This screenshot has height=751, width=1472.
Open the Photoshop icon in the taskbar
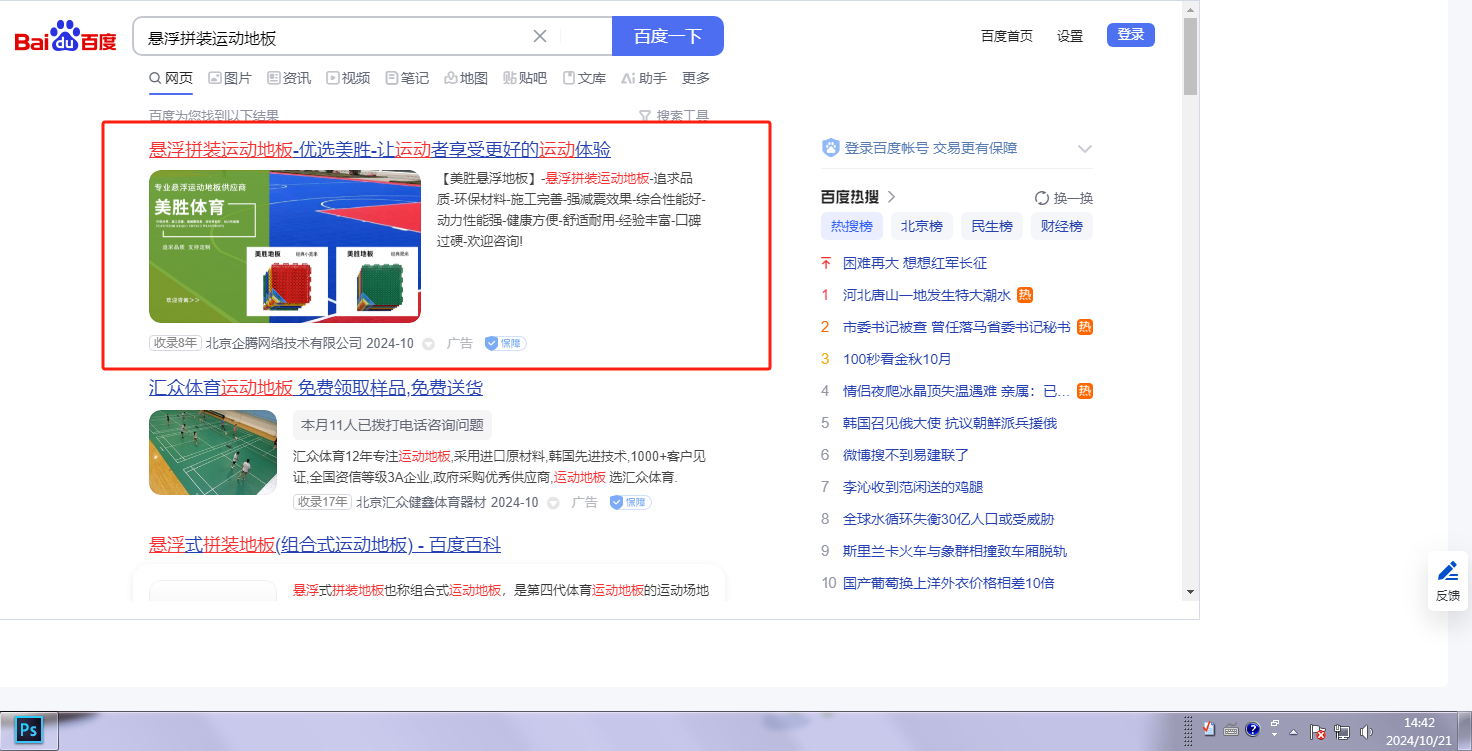(28, 730)
